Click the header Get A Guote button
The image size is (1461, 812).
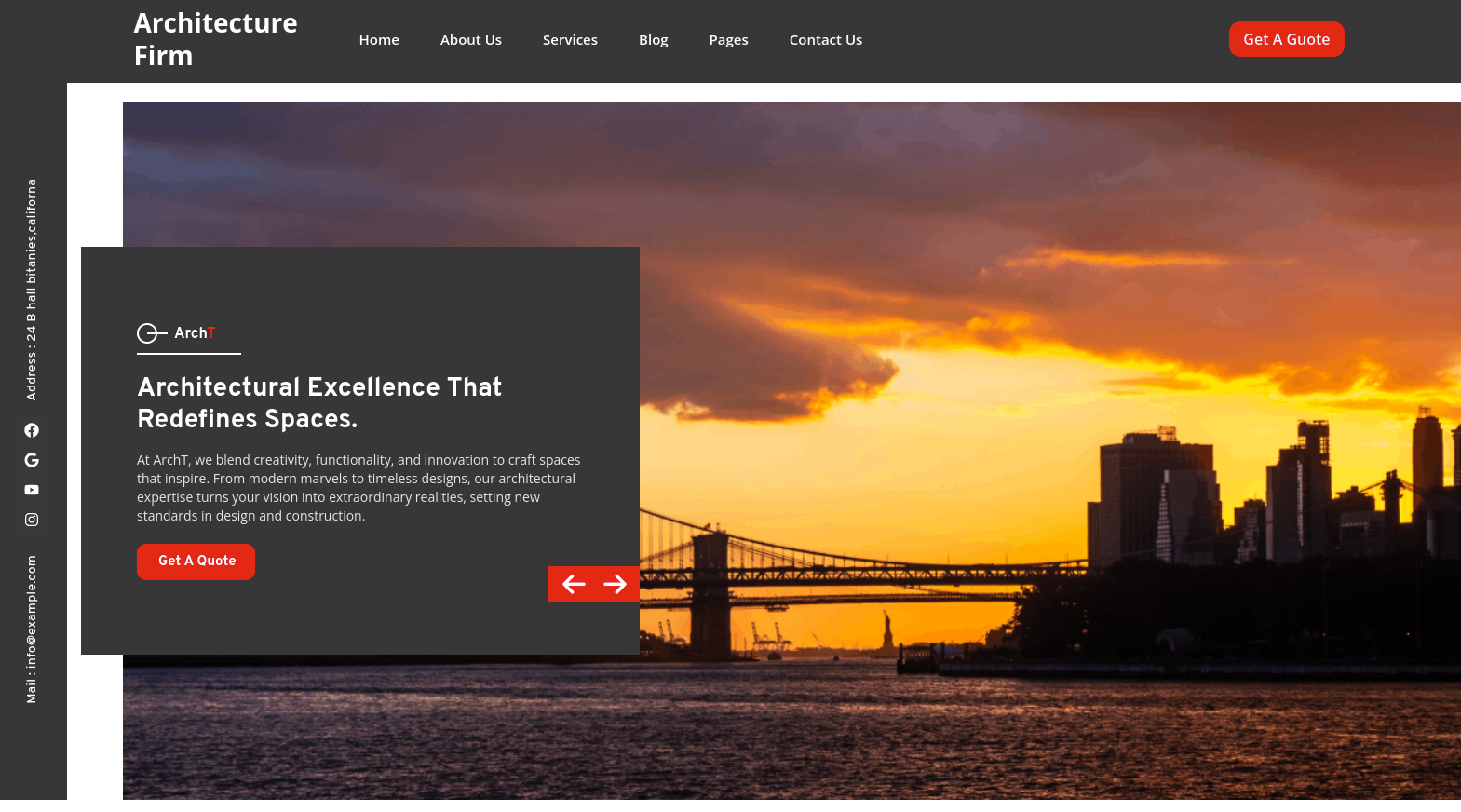tap(1287, 39)
